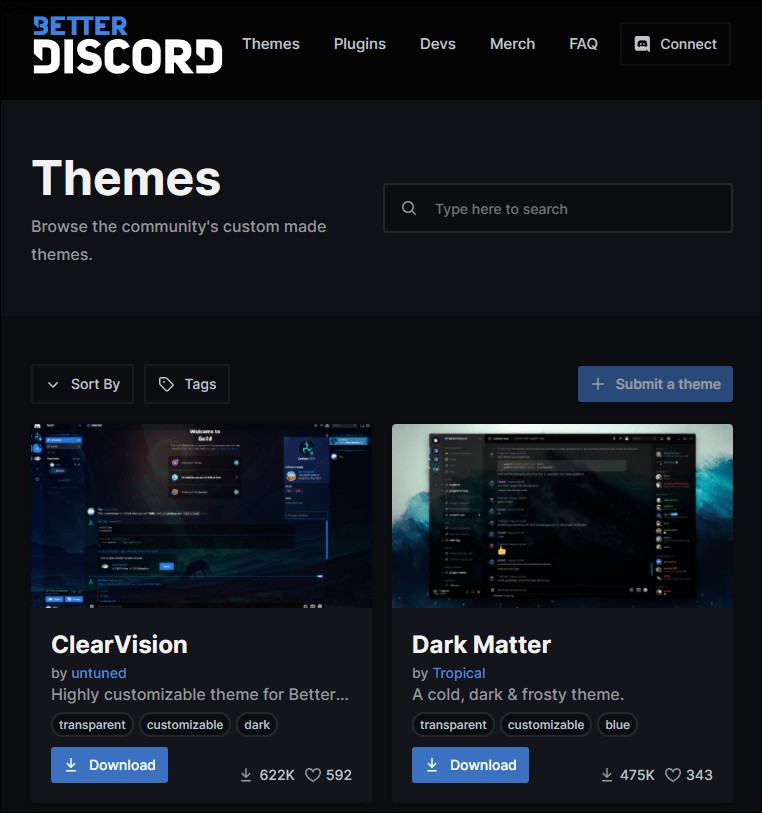
Task: Open the Themes navigation item
Action: tap(271, 44)
